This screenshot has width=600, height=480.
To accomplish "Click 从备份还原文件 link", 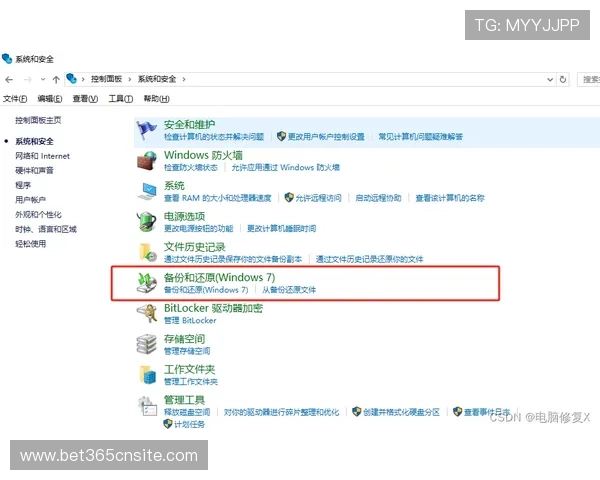I will tap(289, 290).
